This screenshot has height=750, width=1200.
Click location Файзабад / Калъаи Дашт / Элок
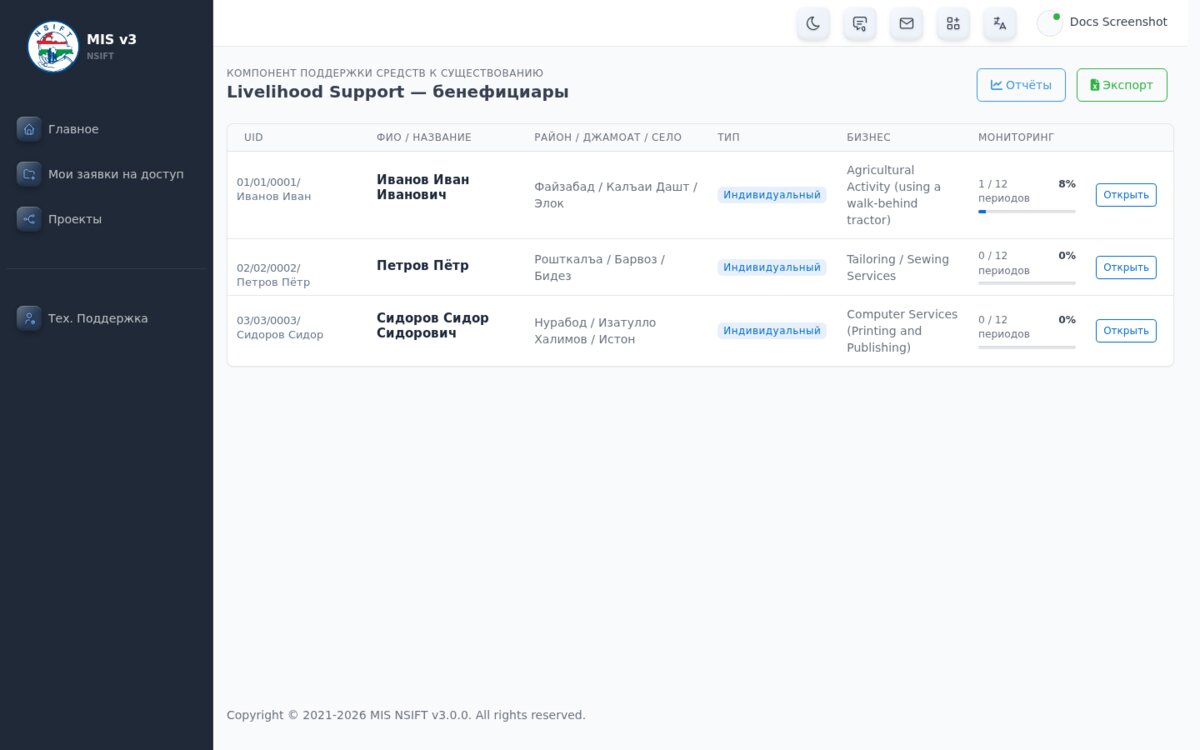point(616,195)
